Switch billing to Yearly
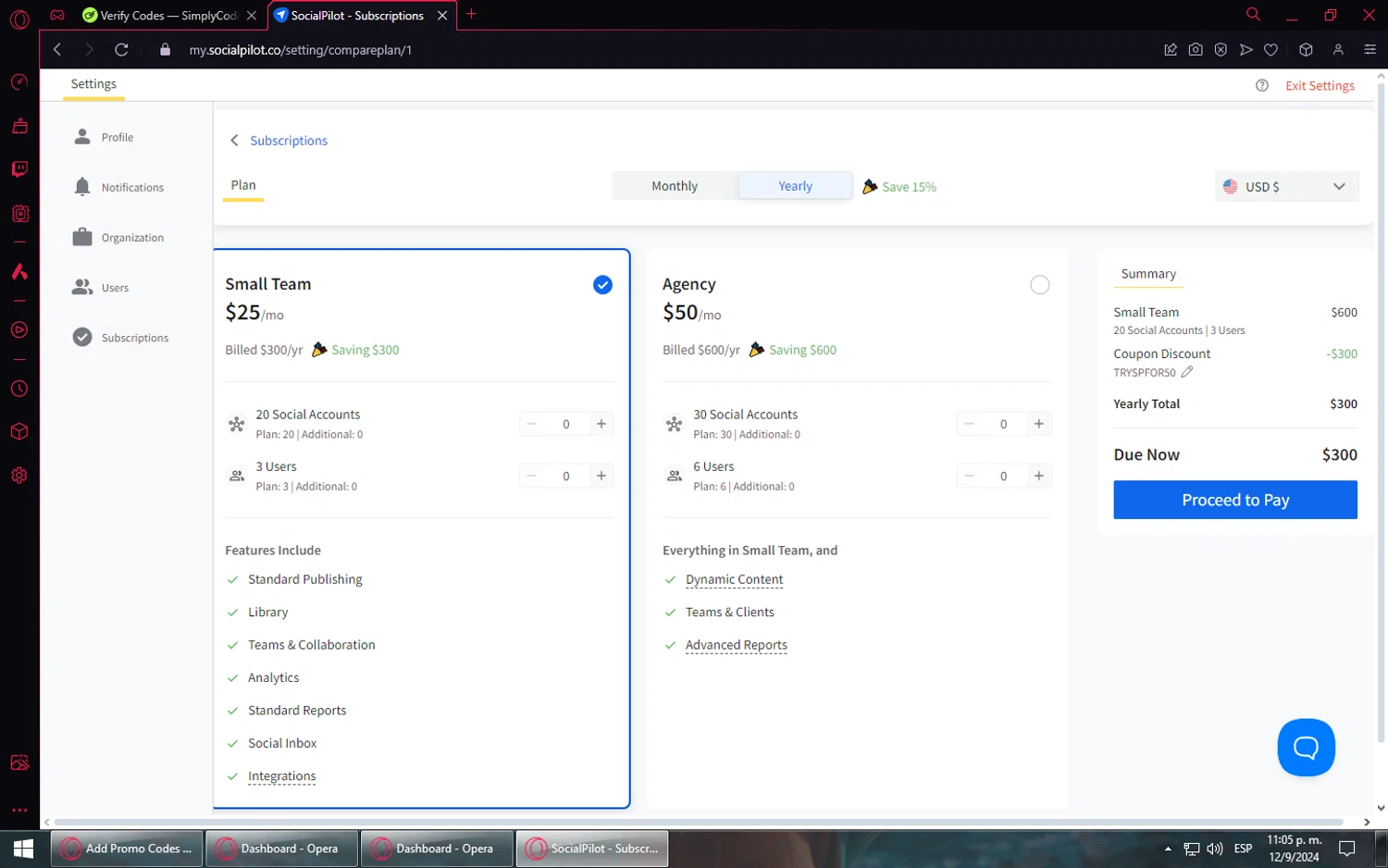Screen dimensions: 1388x868 795,186
